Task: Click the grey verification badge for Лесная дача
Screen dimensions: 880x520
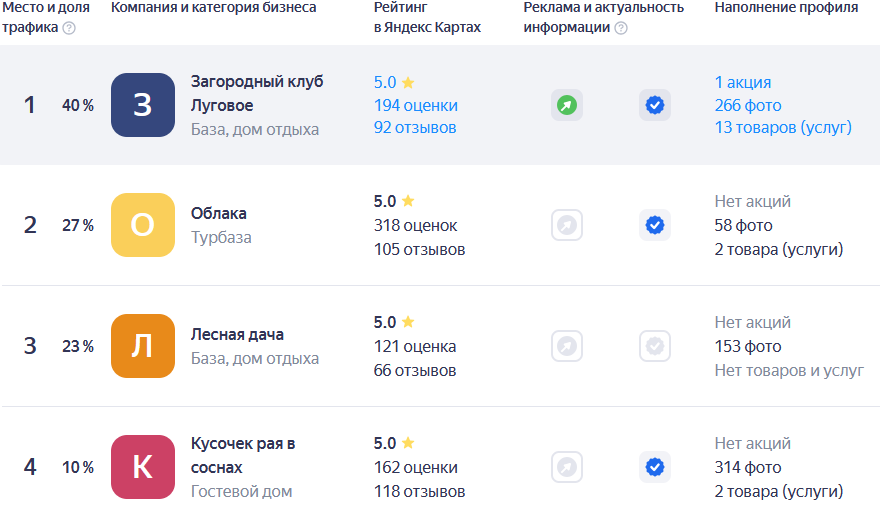Action: [655, 346]
